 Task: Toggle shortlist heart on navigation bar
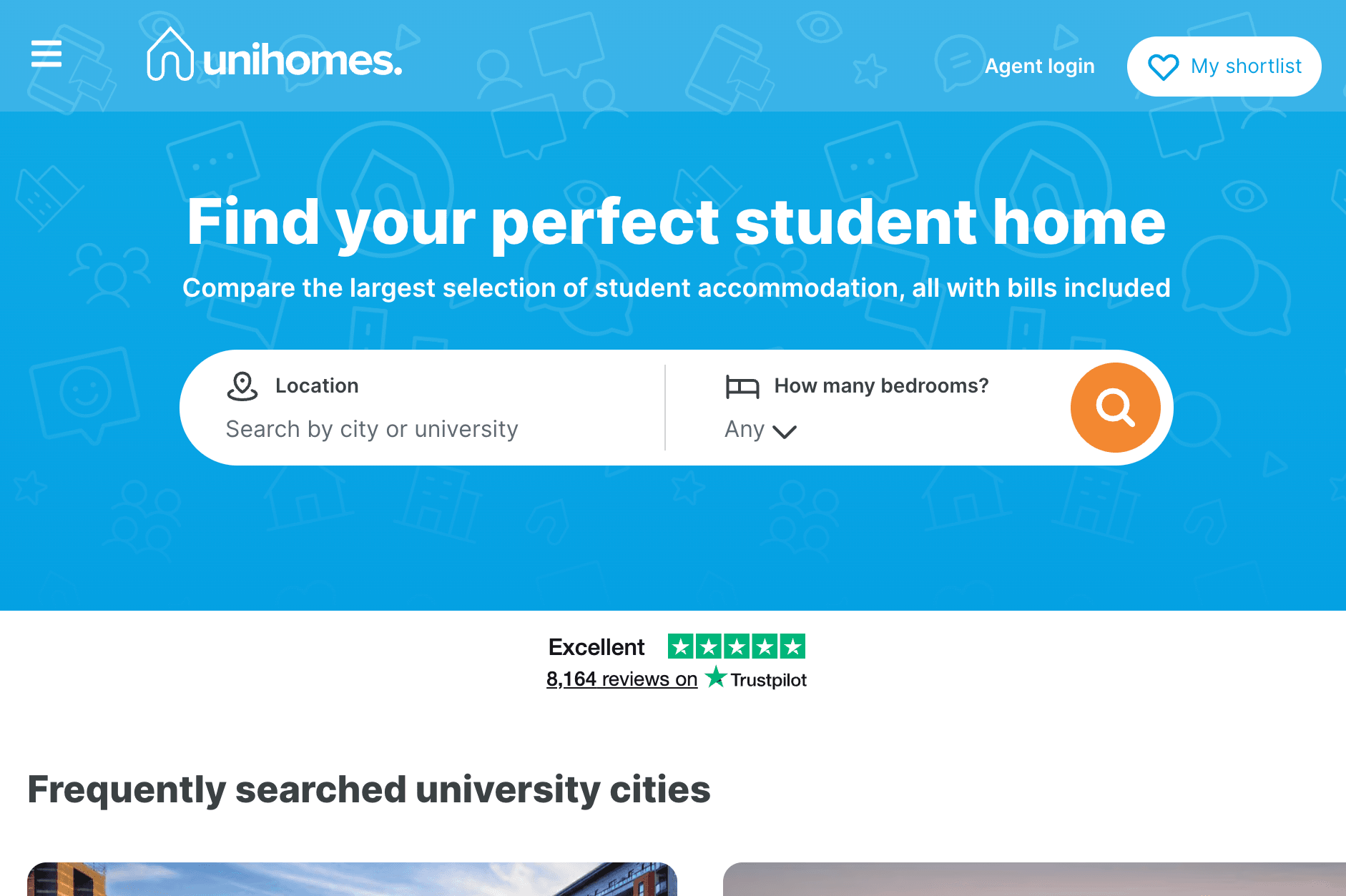coord(1164,67)
